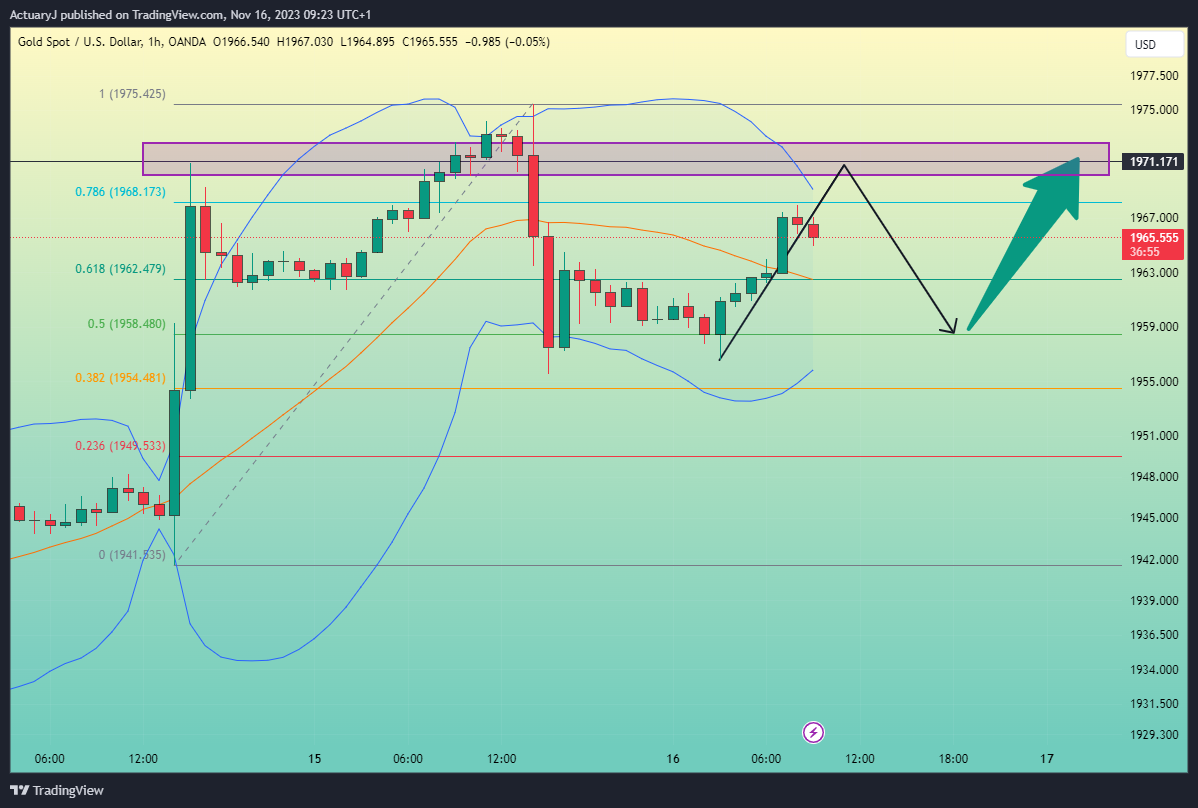Select the 1971.171 price label
The width and height of the screenshot is (1198, 808).
pyautogui.click(x=1155, y=162)
